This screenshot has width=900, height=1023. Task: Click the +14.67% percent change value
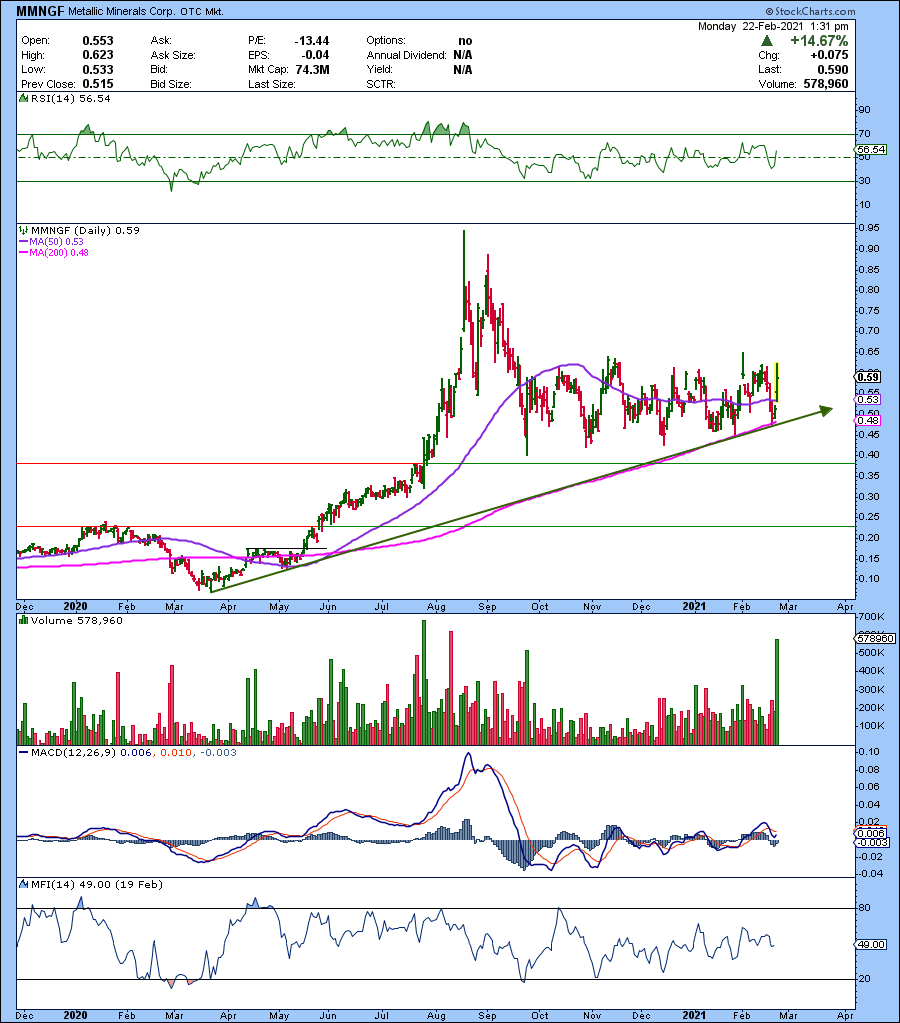coord(818,40)
